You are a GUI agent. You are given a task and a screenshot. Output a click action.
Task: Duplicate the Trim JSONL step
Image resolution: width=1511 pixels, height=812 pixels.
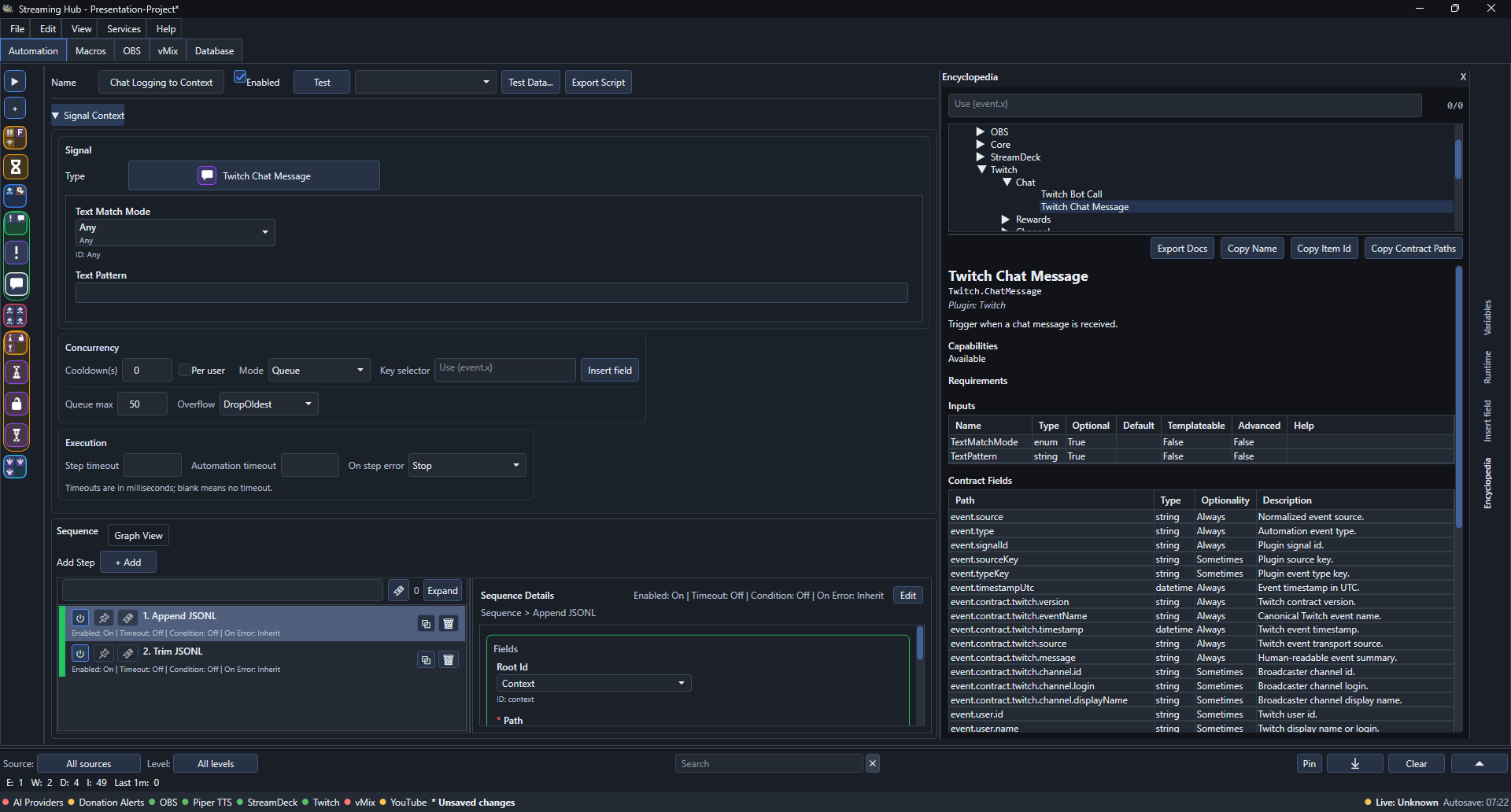(x=426, y=660)
